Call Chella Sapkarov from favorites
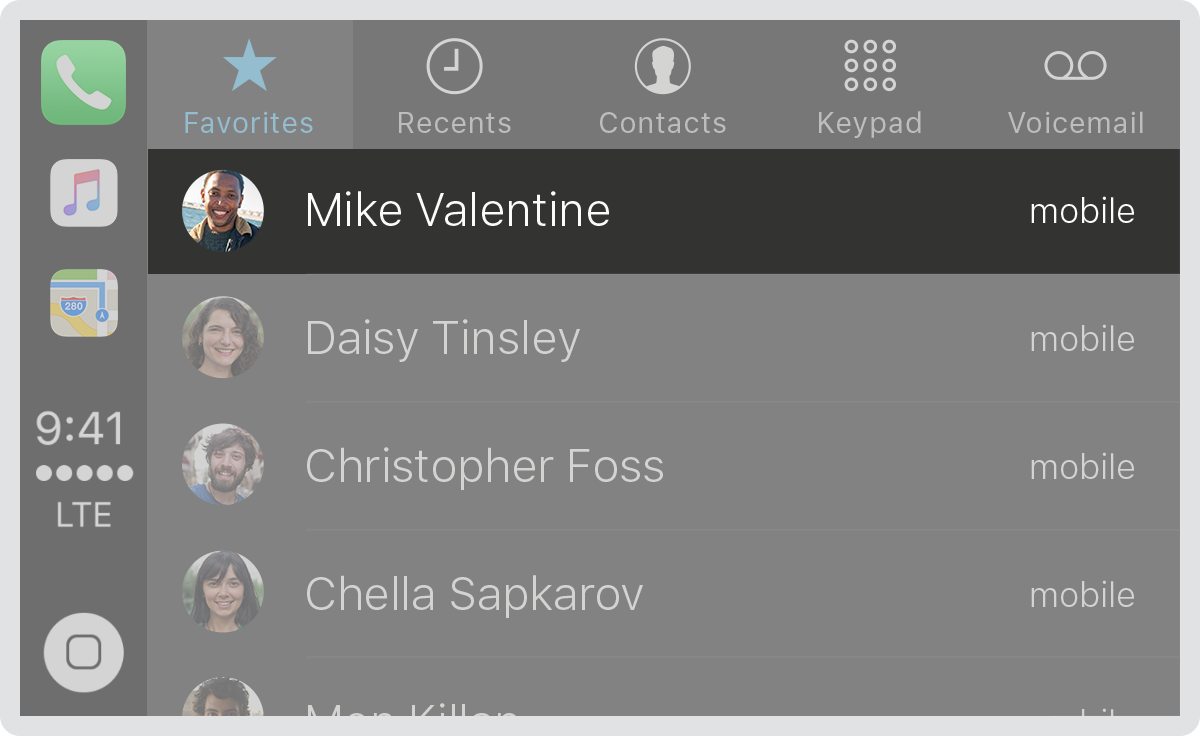 (664, 595)
